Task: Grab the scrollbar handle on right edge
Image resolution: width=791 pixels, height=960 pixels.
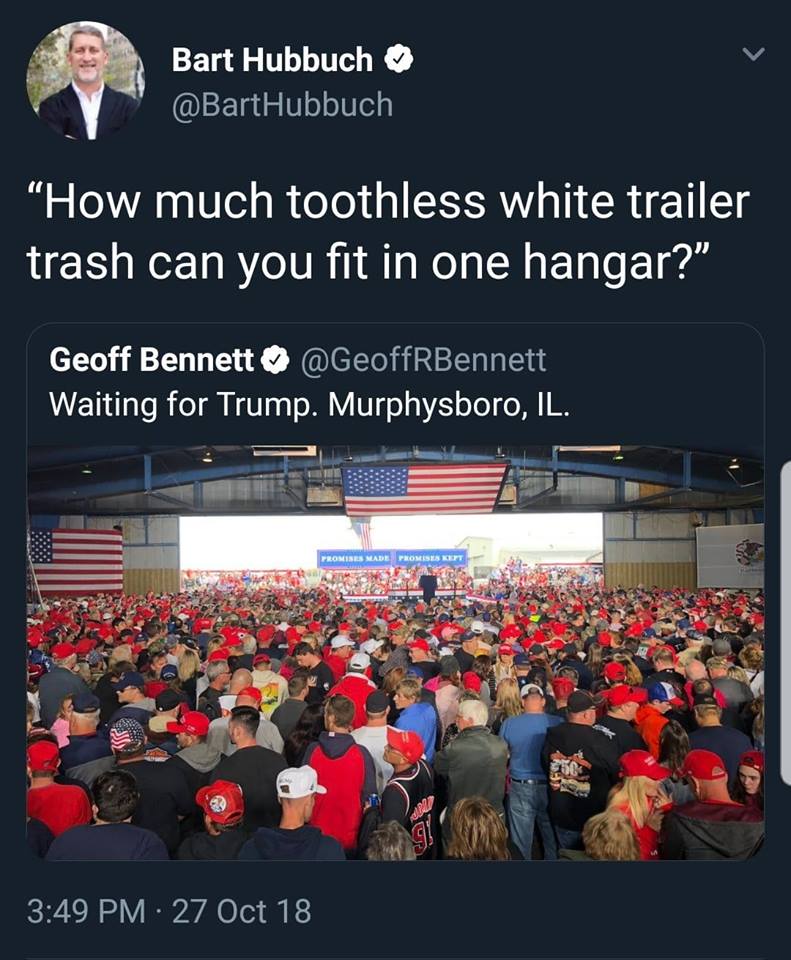Action: (x=786, y=623)
